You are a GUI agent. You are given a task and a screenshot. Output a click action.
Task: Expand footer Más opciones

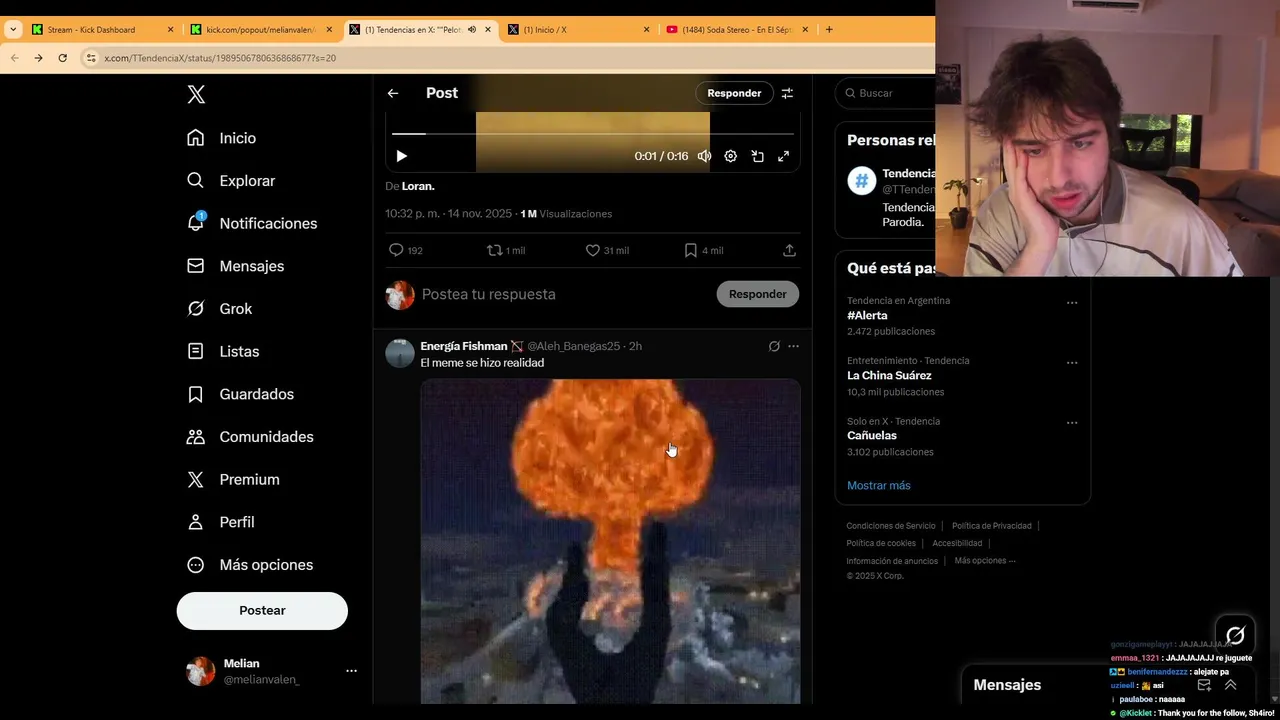click(985, 561)
